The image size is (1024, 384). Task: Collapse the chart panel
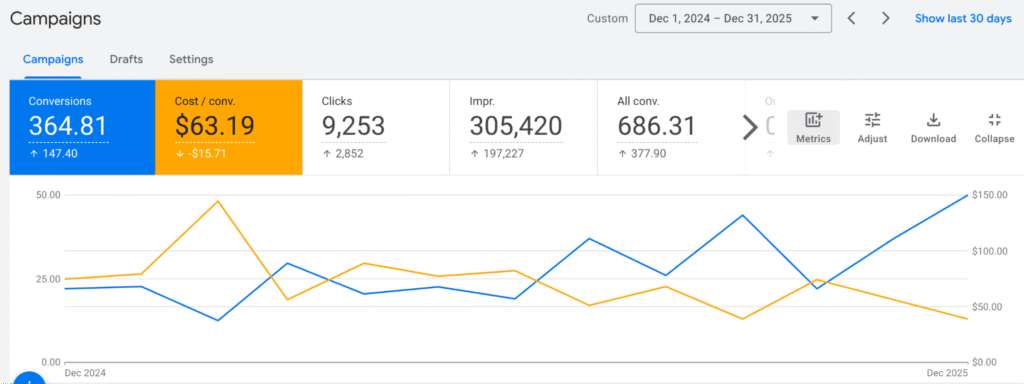(995, 127)
